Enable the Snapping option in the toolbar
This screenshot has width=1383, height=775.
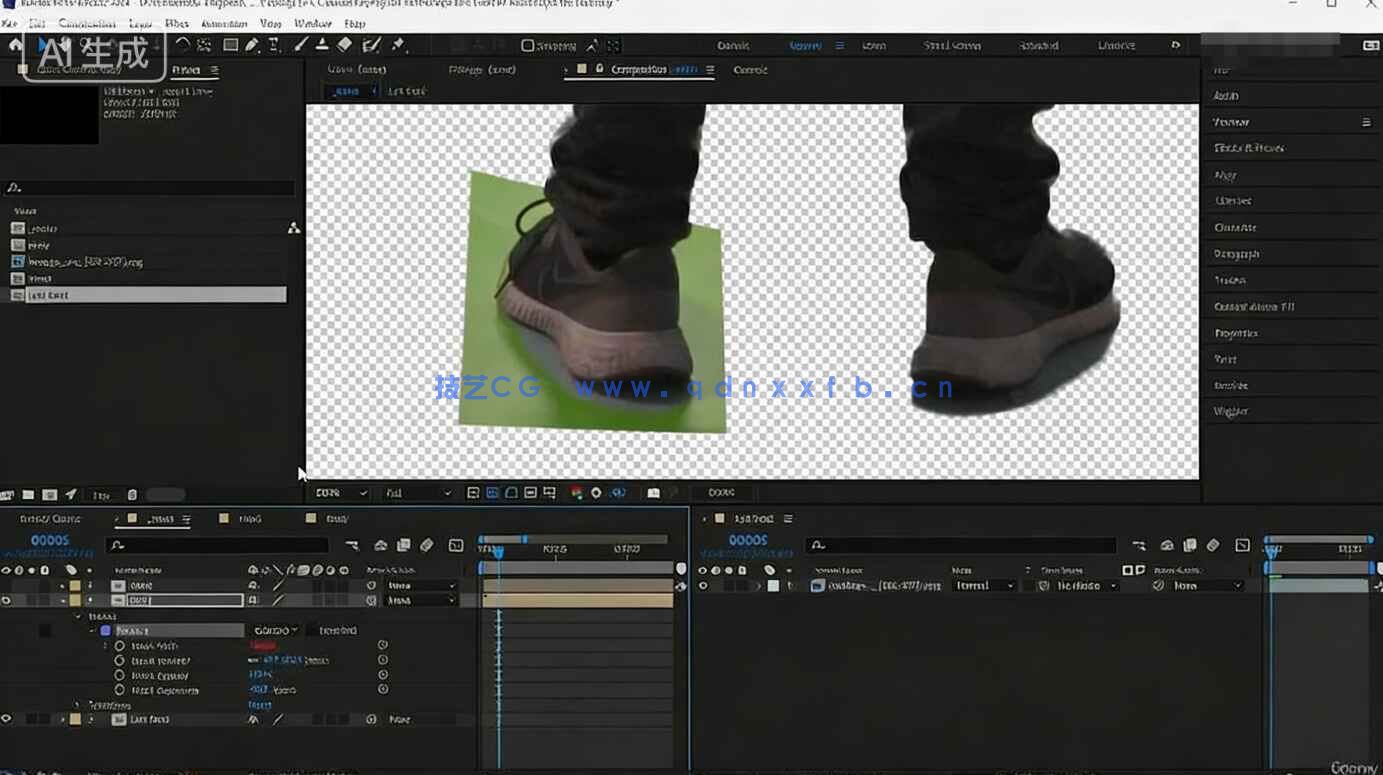pos(527,45)
